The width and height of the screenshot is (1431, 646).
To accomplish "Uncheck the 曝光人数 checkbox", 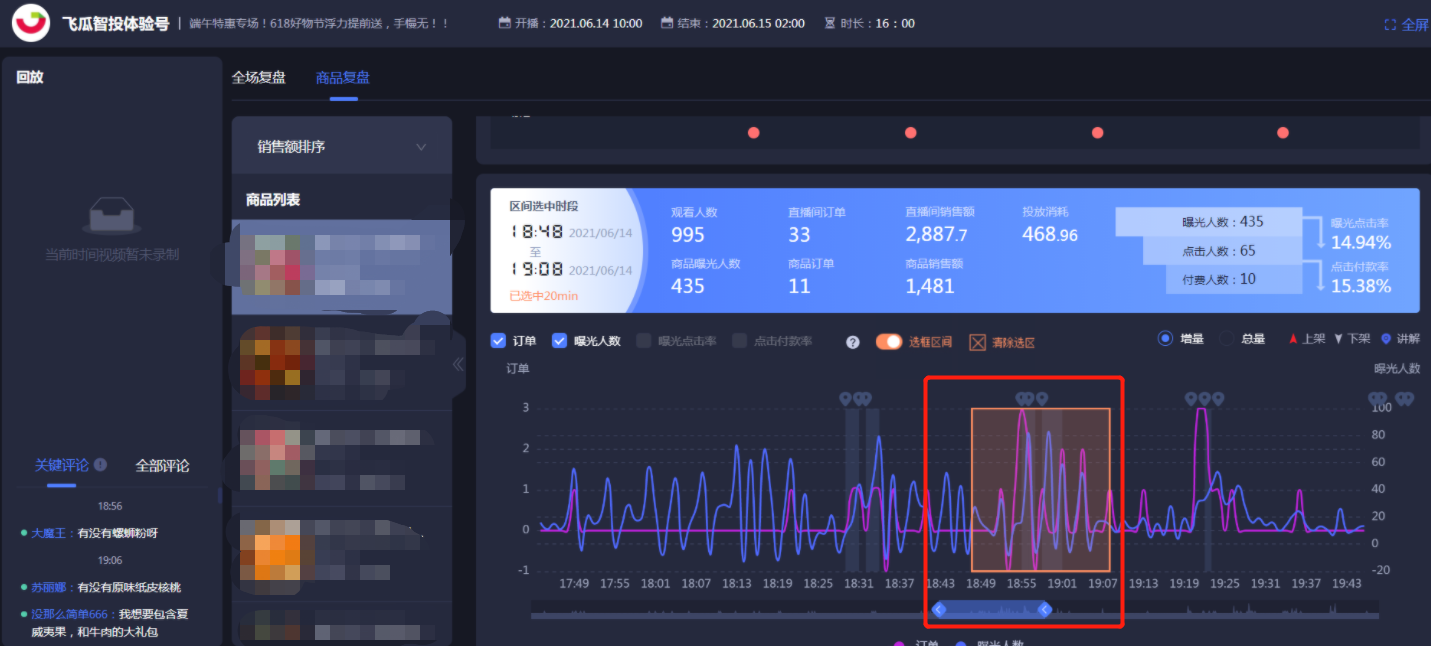I will tap(559, 341).
